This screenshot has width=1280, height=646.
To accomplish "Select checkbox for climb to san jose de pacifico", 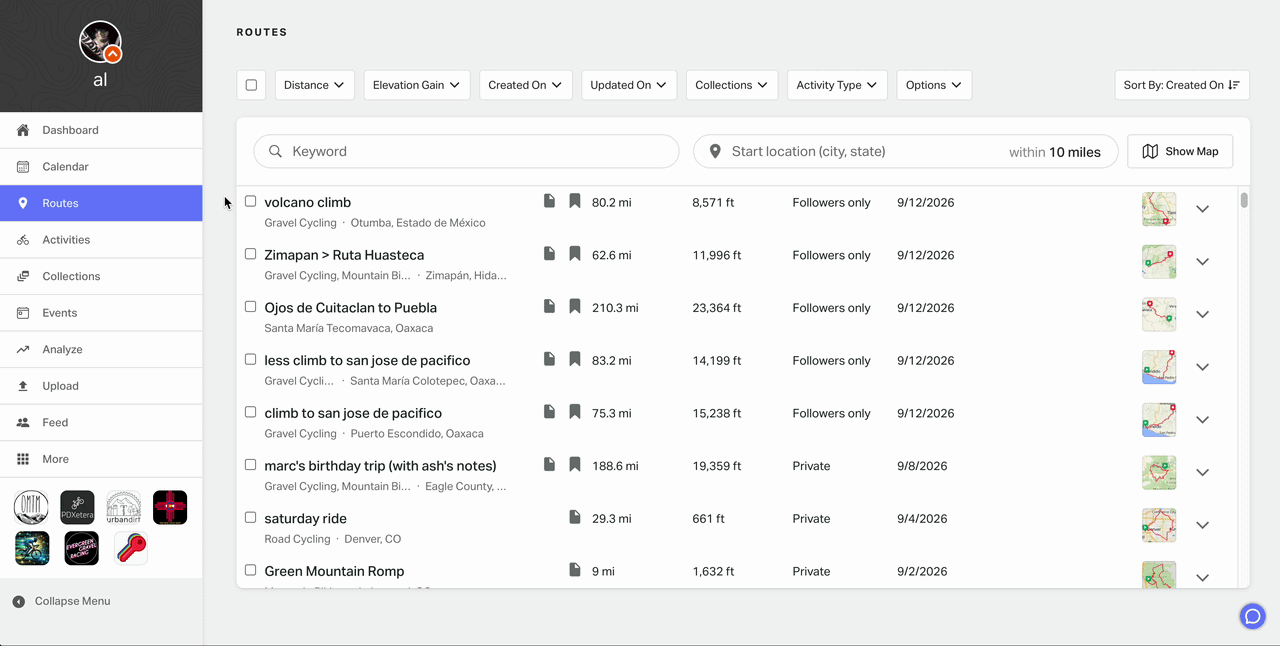I will pos(251,412).
